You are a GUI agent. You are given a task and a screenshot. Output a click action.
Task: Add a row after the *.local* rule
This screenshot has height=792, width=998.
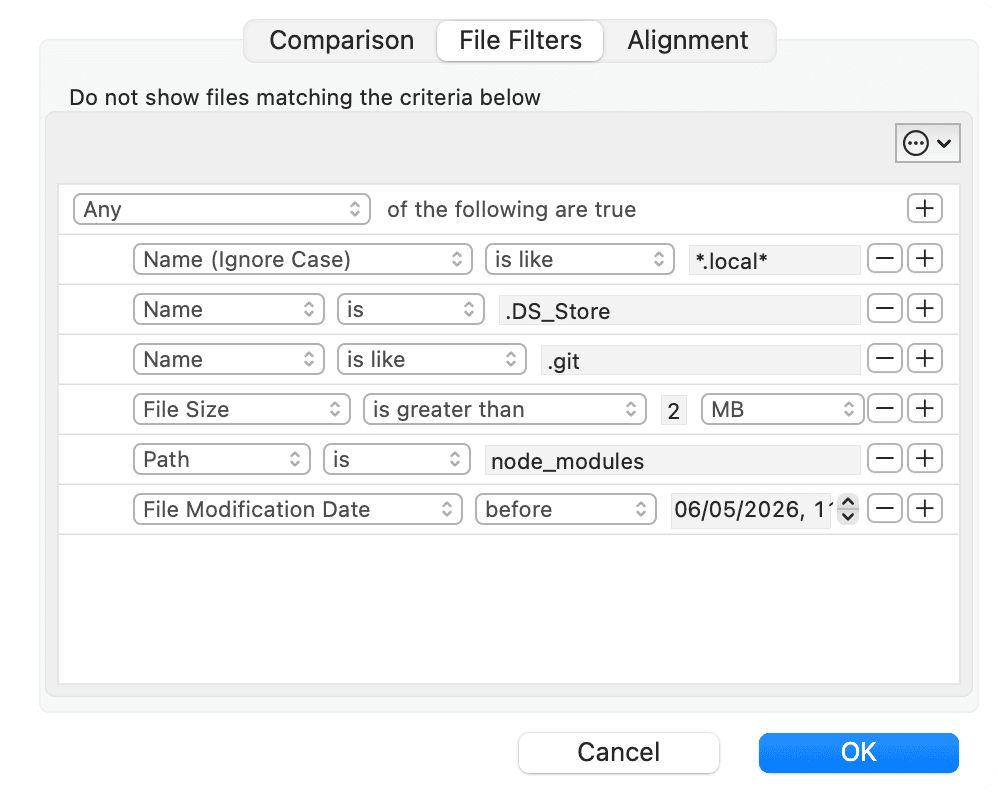coord(924,259)
